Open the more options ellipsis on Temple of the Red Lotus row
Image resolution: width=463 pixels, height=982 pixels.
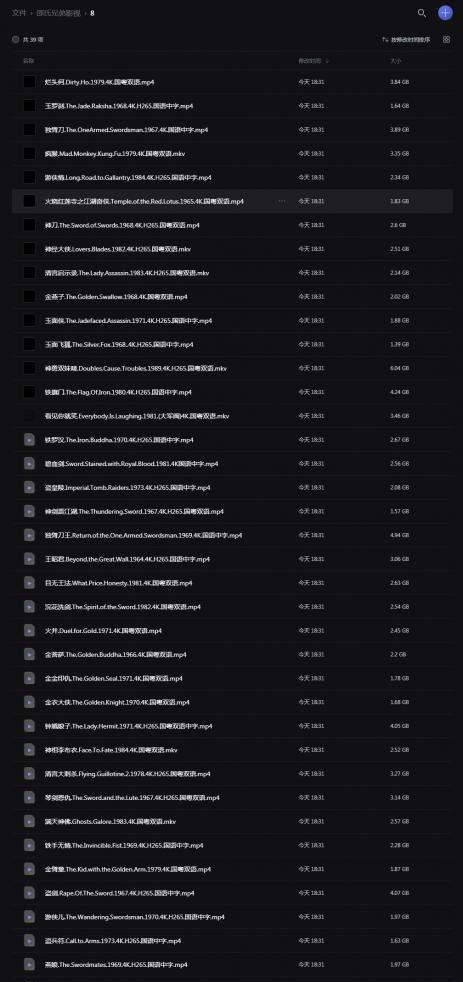tap(282, 202)
